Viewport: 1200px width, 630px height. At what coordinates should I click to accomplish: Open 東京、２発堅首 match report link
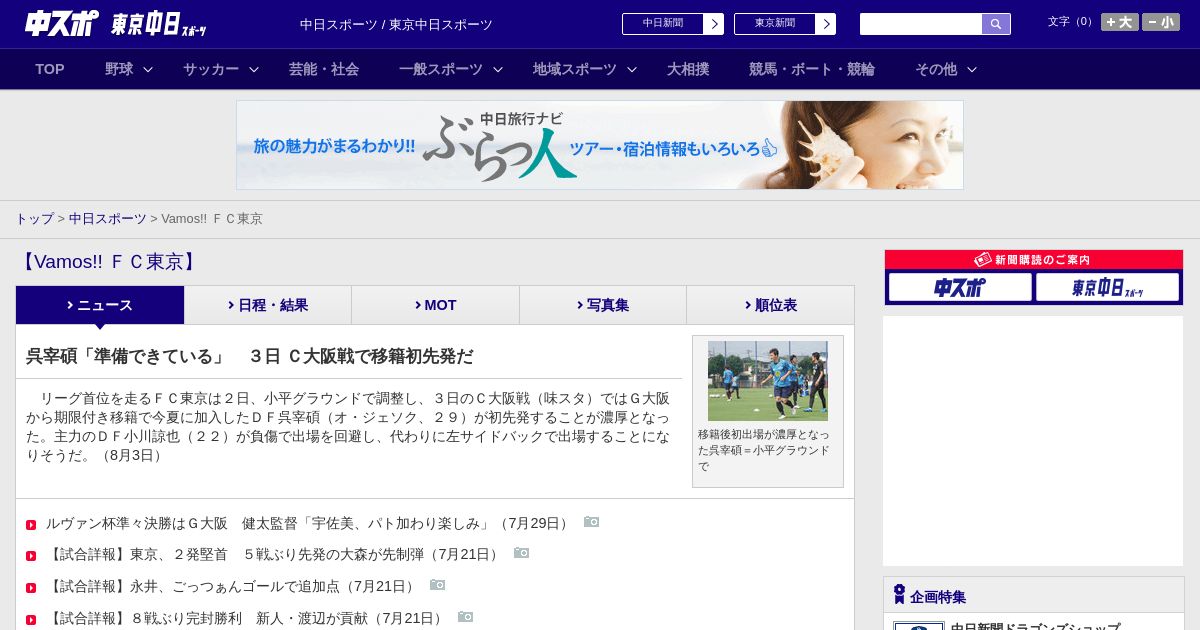tap(274, 554)
